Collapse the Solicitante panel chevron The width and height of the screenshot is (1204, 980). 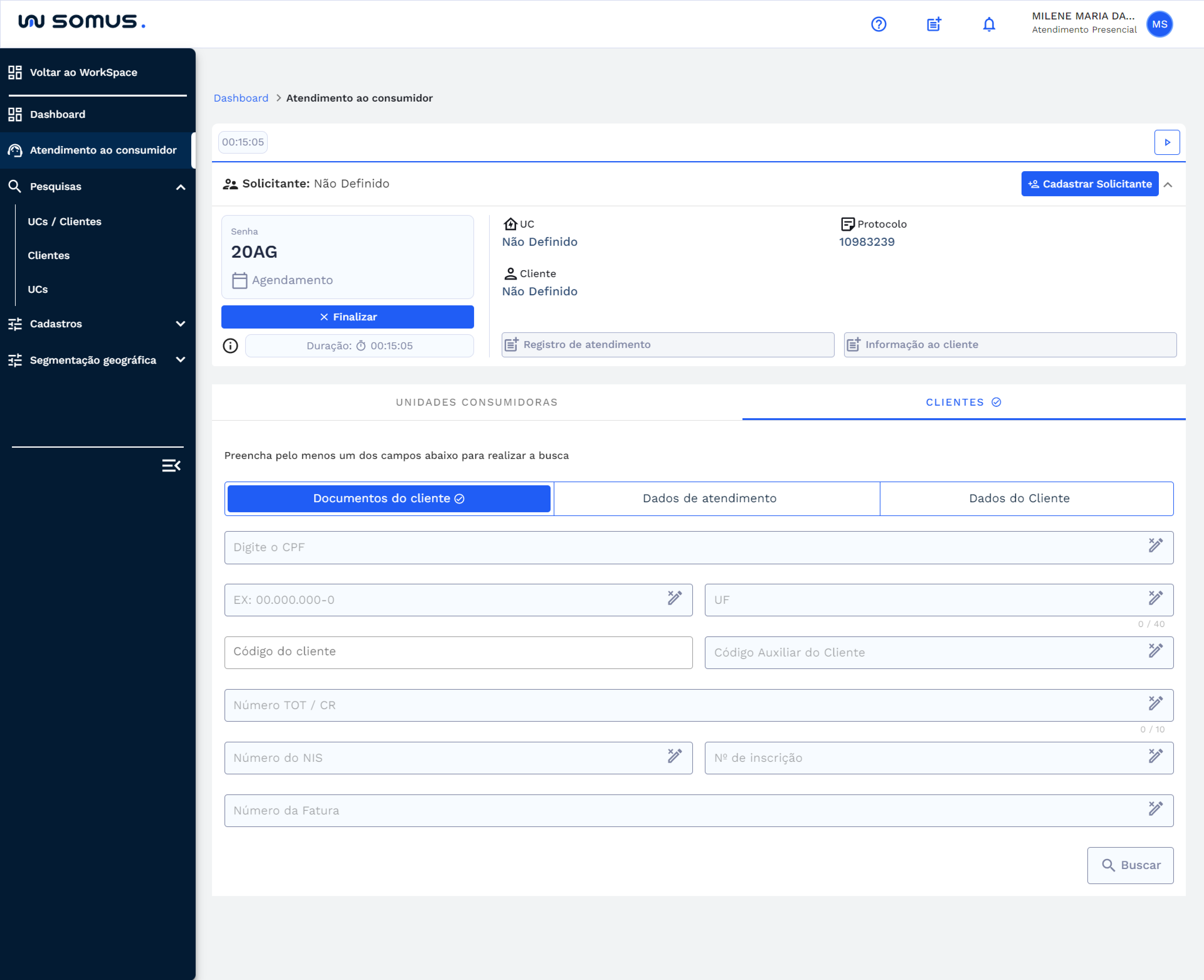pos(1168,185)
